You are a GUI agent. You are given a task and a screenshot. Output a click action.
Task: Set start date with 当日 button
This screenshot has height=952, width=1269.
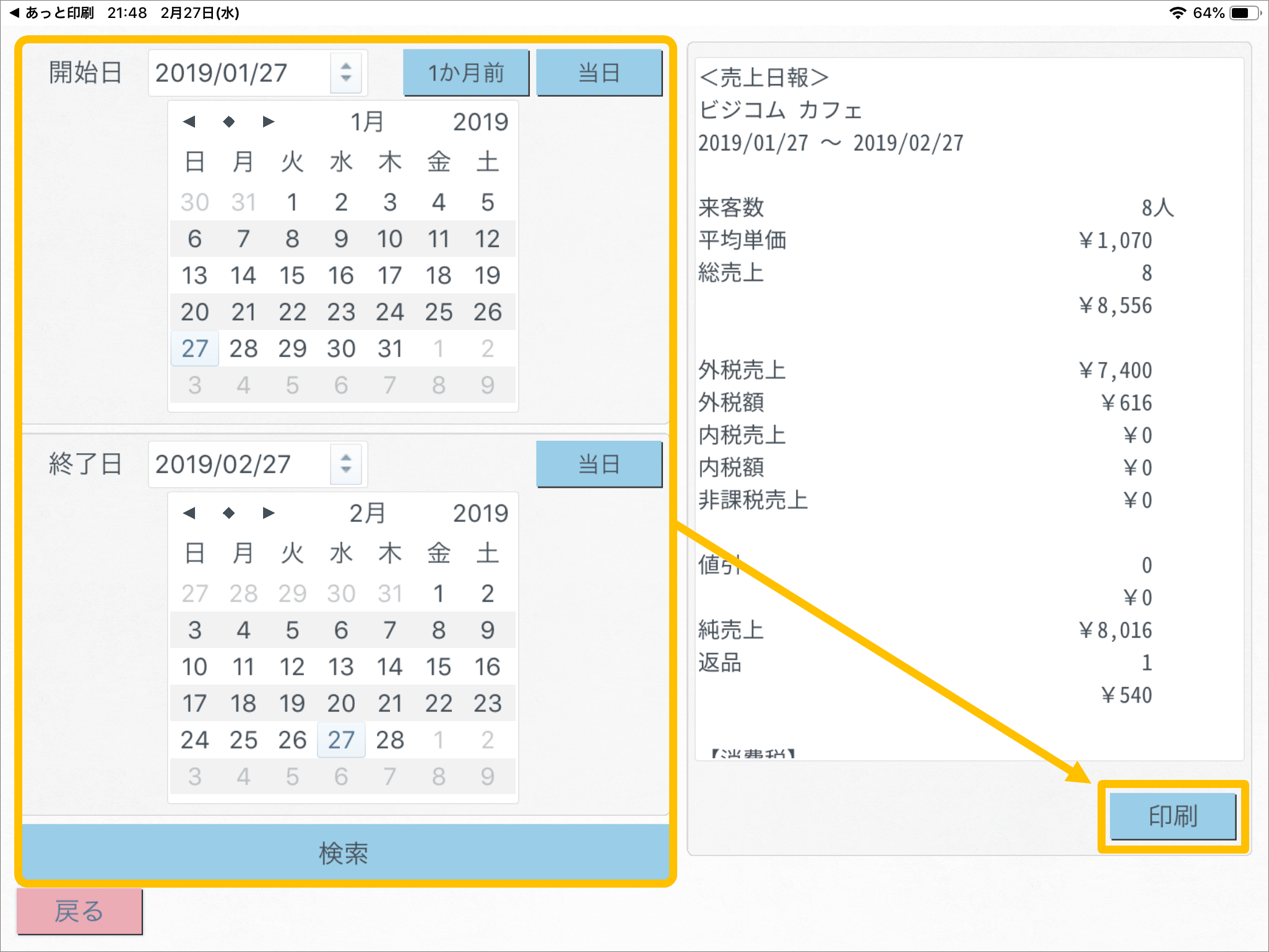coord(599,73)
